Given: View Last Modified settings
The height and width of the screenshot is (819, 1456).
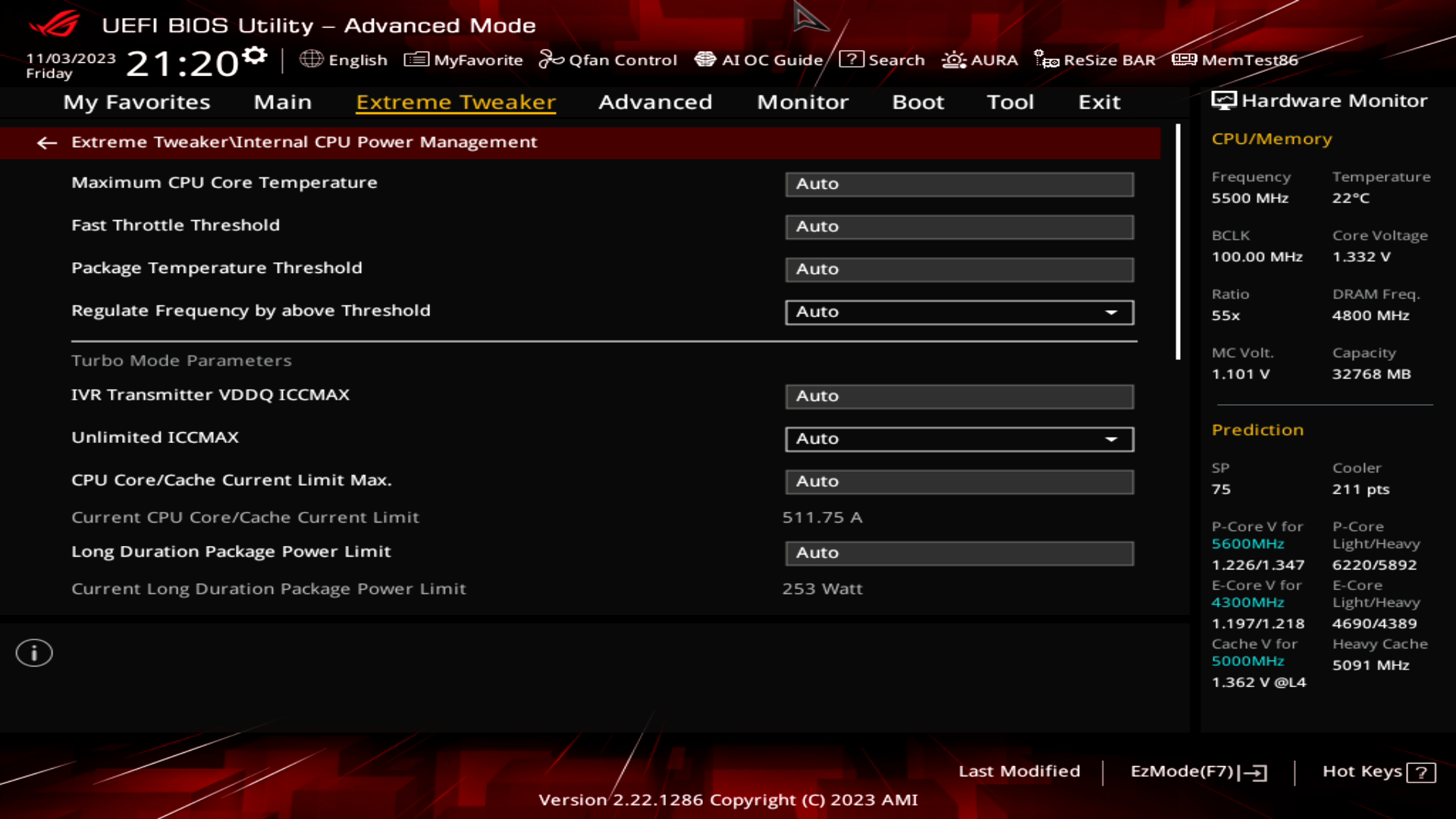Looking at the screenshot, I should click(x=1019, y=771).
